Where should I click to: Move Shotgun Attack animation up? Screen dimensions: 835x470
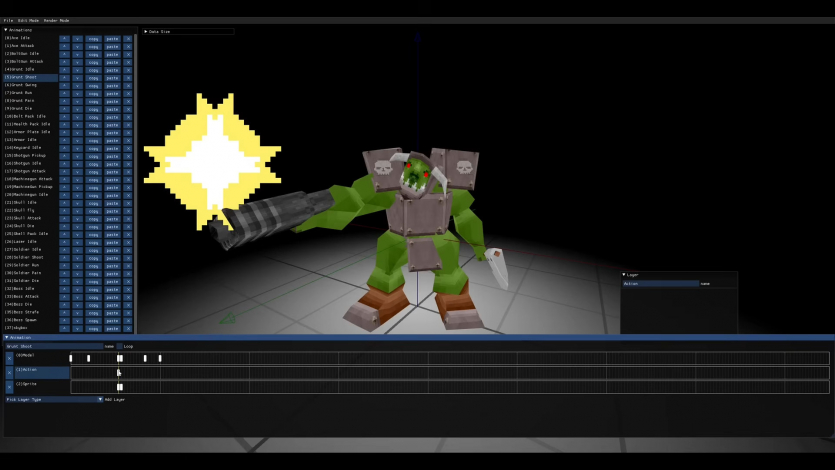[64, 171]
